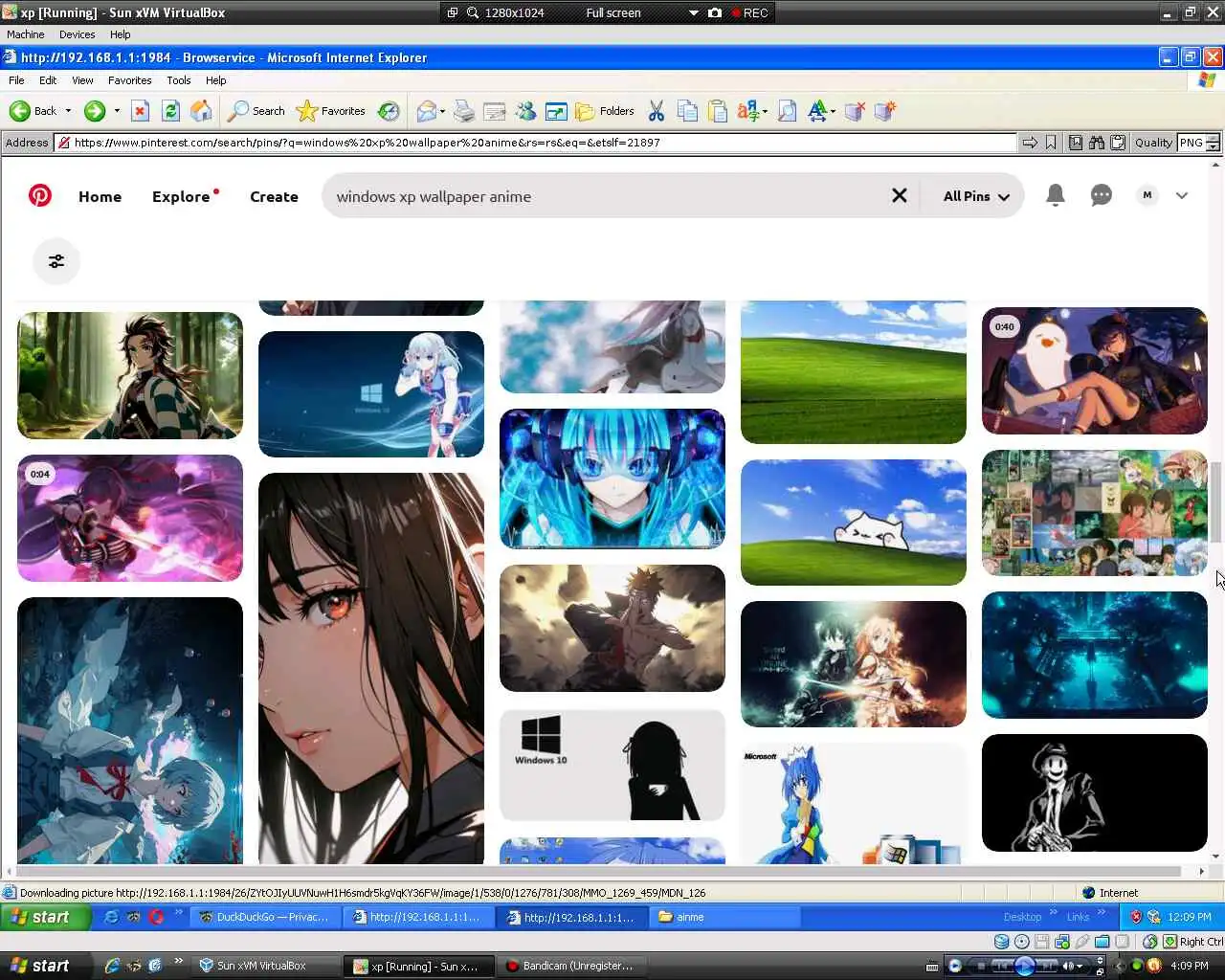This screenshot has height=980, width=1225.
Task: Expand the Translate icon dropdown arrow
Action: (765, 111)
